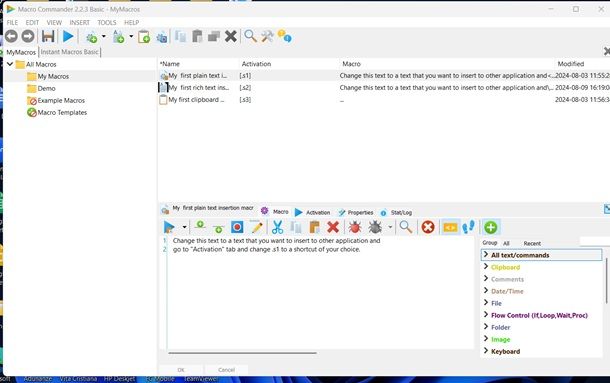Expand the Keyboard command group

tap(486, 351)
